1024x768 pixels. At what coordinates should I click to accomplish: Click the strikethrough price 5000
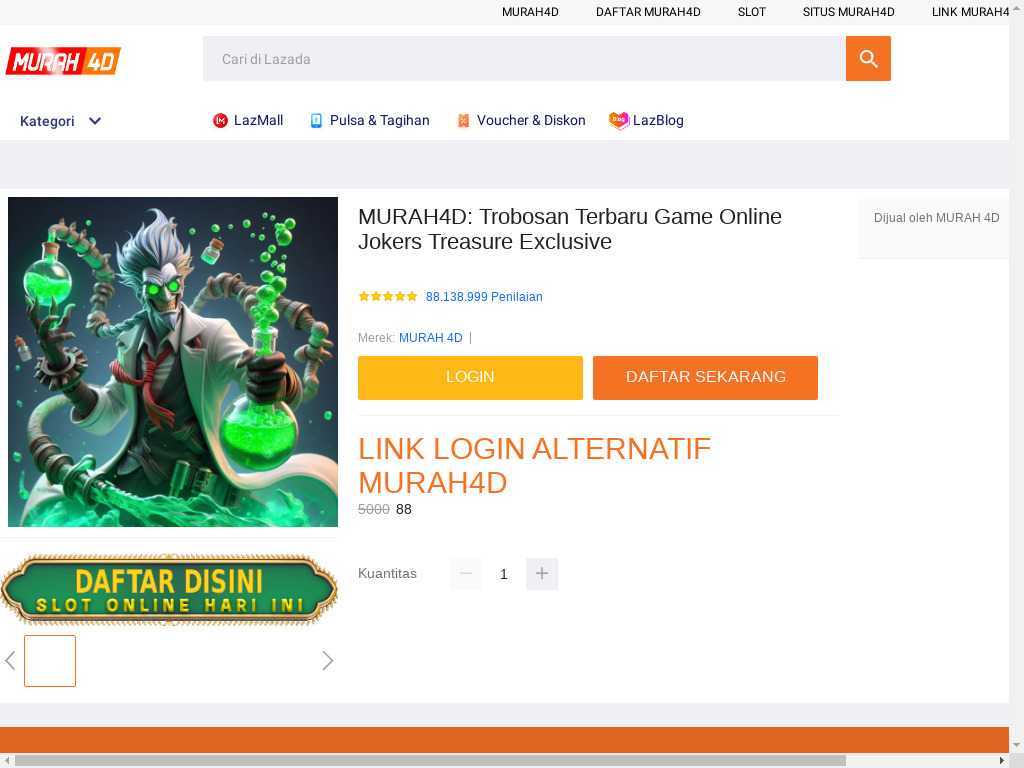(374, 509)
